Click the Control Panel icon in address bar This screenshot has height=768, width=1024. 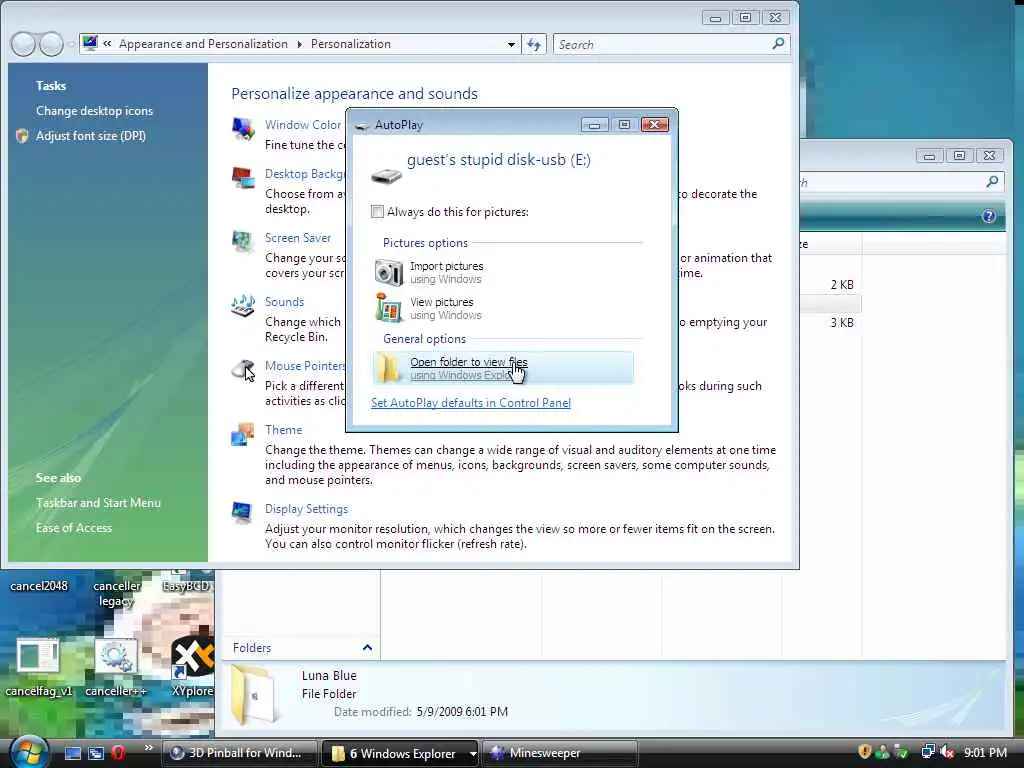tap(90, 44)
